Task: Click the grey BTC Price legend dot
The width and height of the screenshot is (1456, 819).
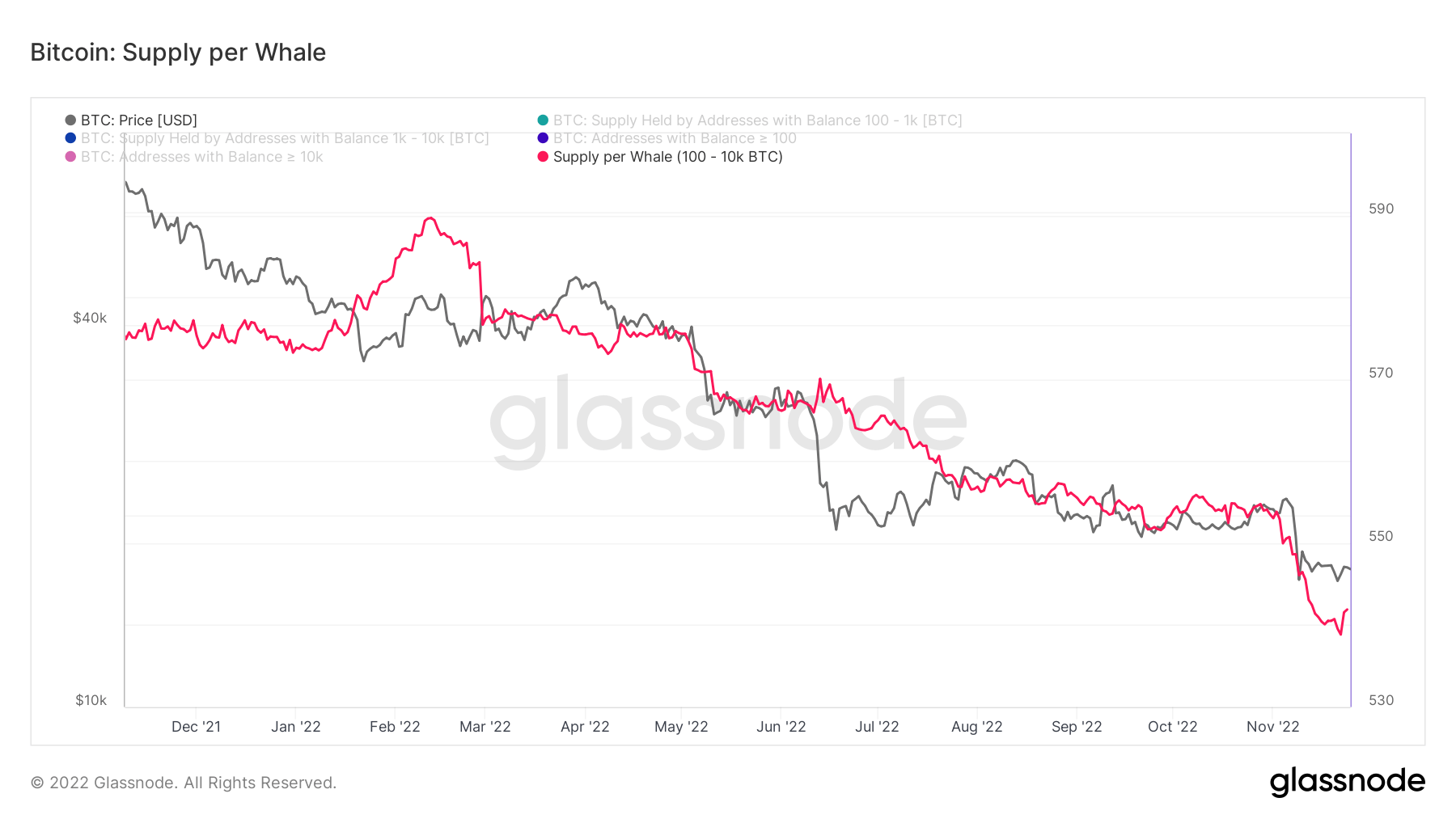Action: [70, 120]
